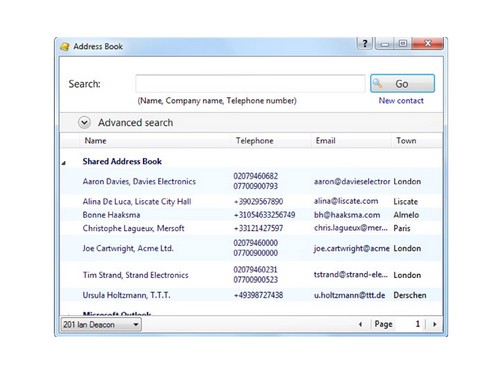
Task: Expand the Advanced search chevron
Action: (84, 122)
